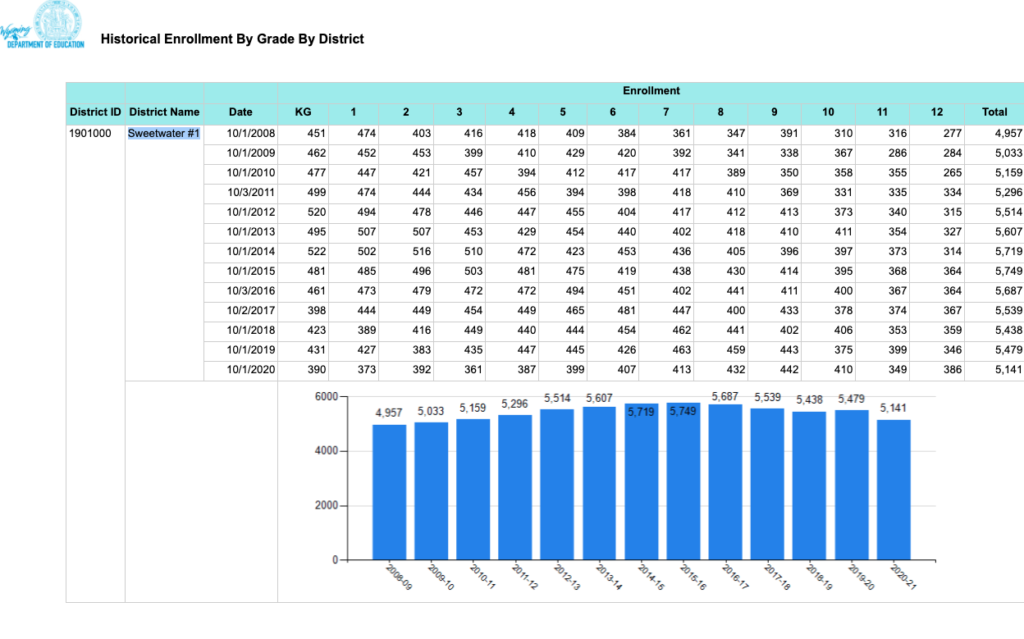This screenshot has height=639, width=1024.
Task: Click the 2020-21 bar in the chart
Action: click(893, 489)
